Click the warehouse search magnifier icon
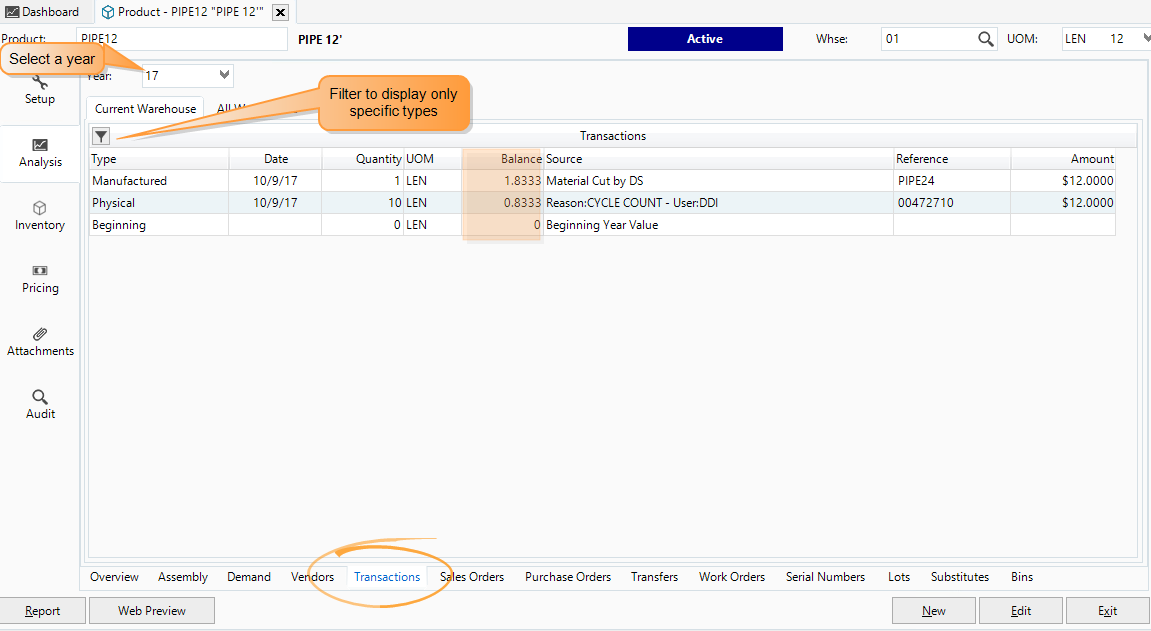Screen dimensions: 1151x631 point(985,38)
